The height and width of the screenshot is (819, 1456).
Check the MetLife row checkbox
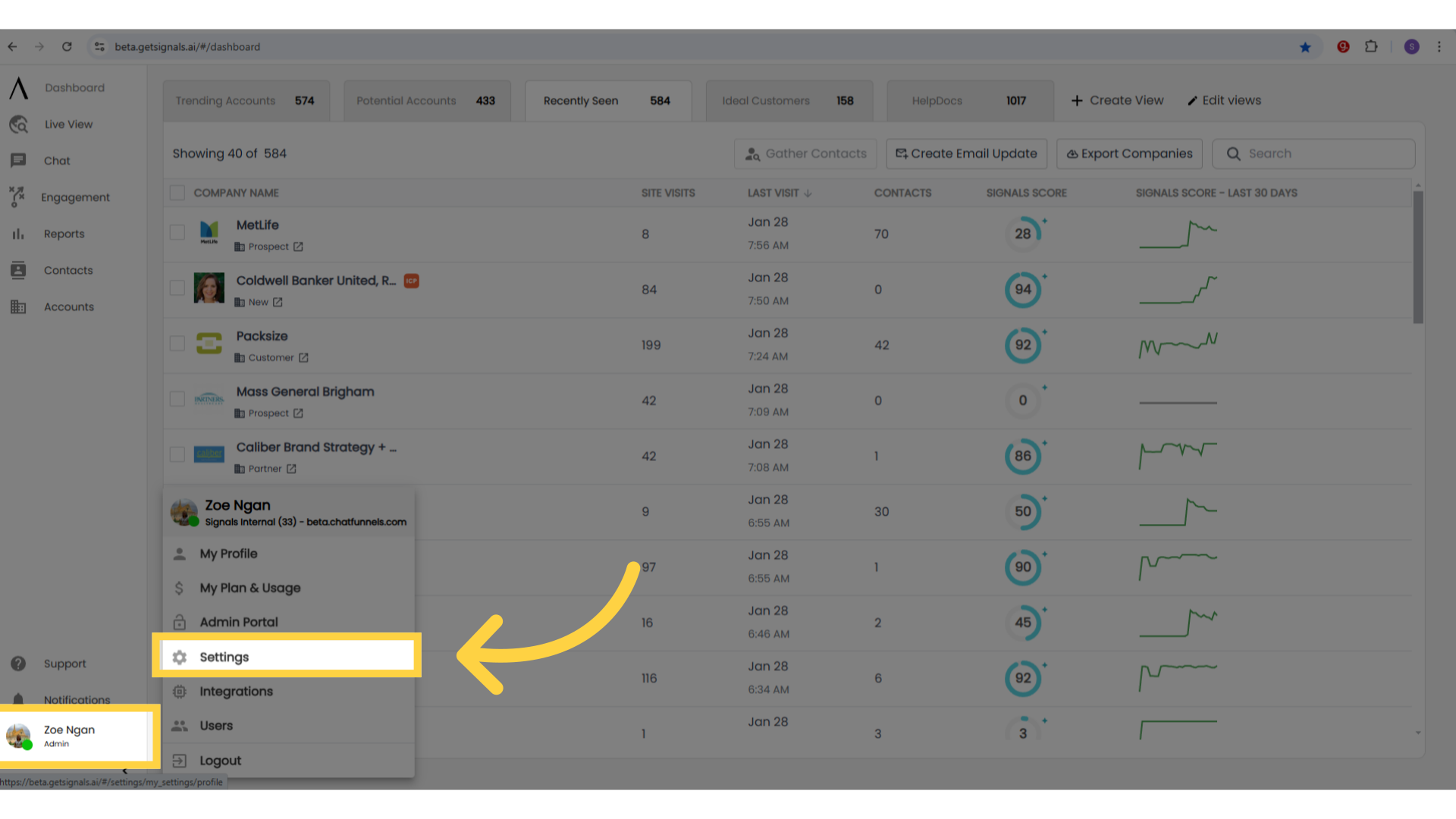pos(177,232)
